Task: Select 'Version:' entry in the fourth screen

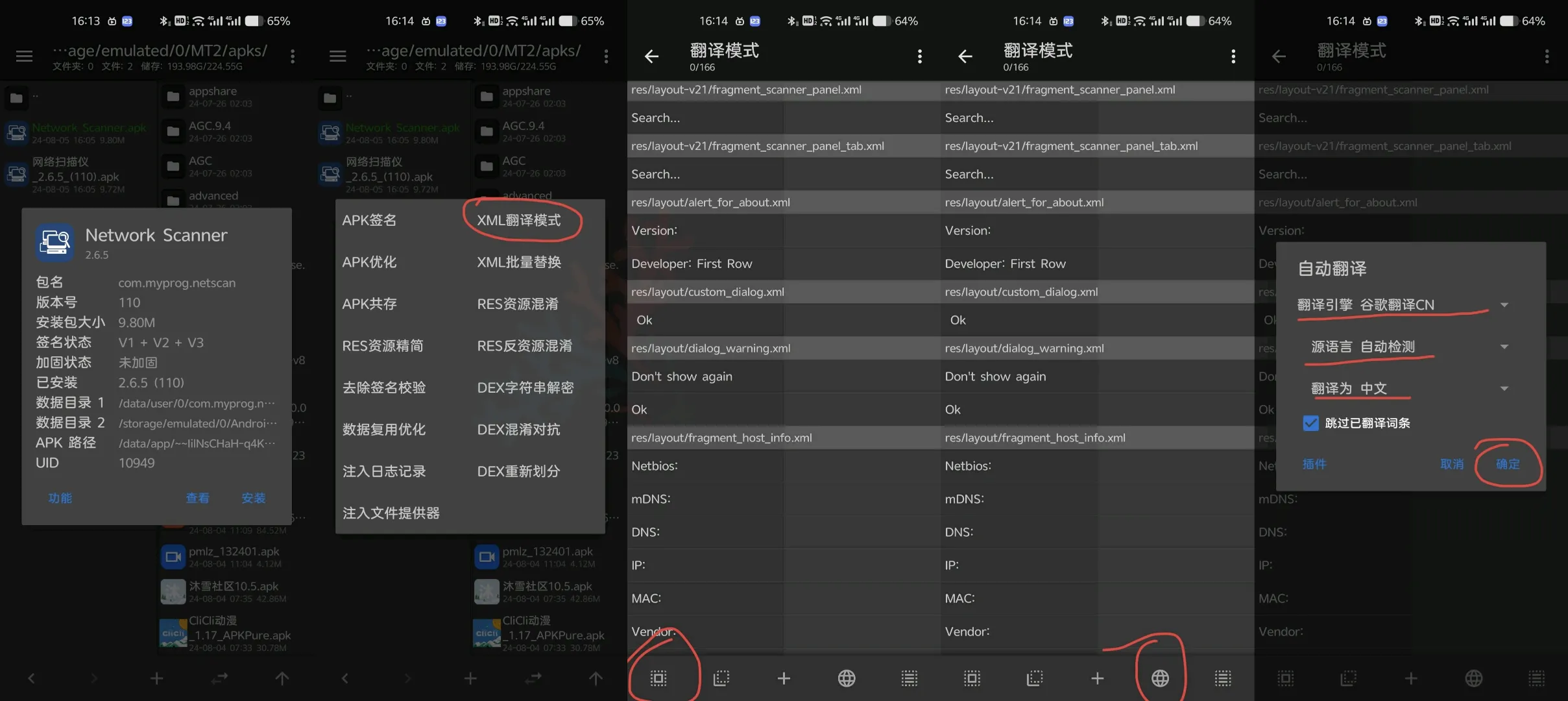Action: pos(1097,230)
